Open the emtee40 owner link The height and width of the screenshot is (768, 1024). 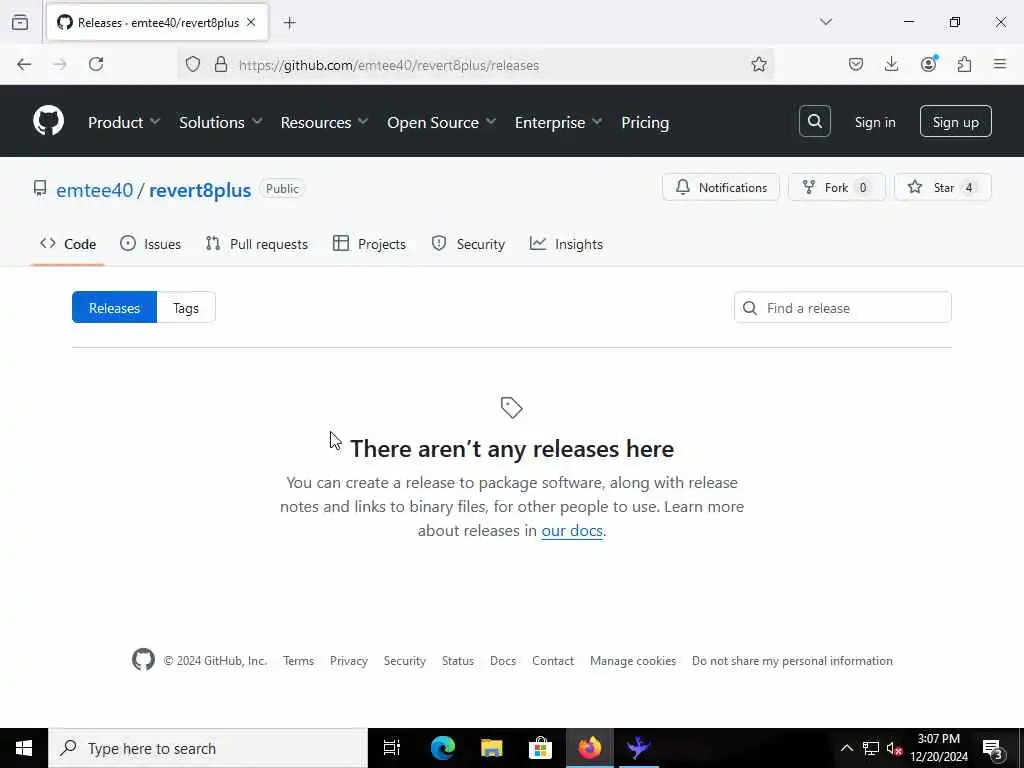(94, 190)
